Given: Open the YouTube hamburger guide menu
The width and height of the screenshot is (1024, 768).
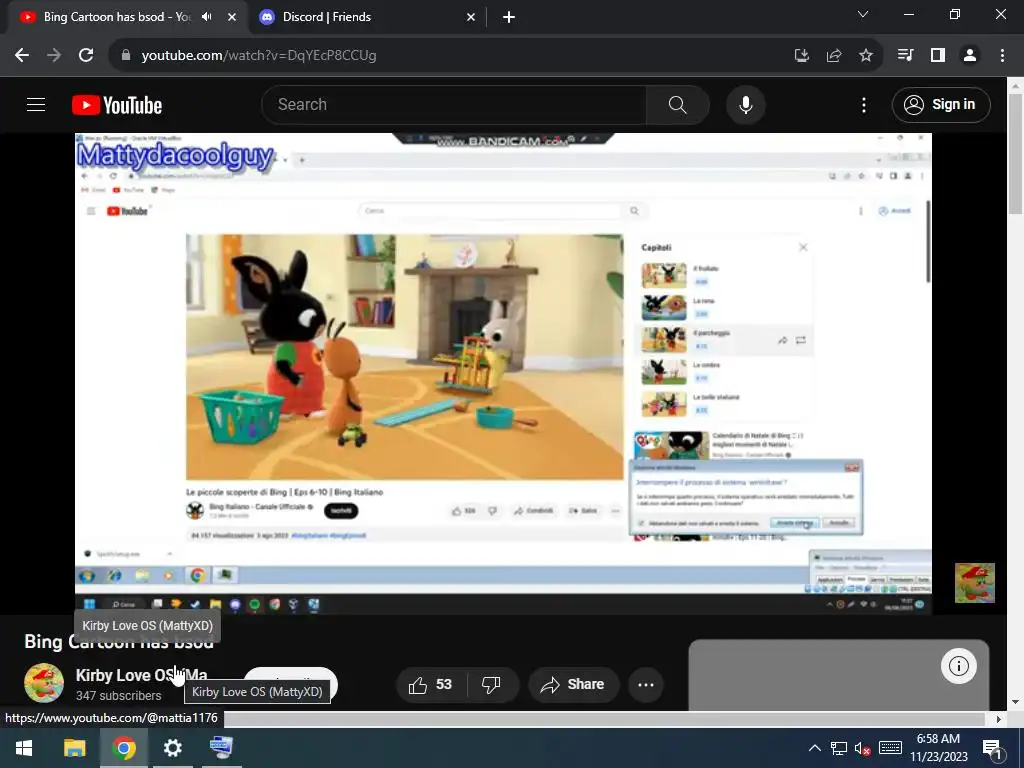Looking at the screenshot, I should (36, 104).
